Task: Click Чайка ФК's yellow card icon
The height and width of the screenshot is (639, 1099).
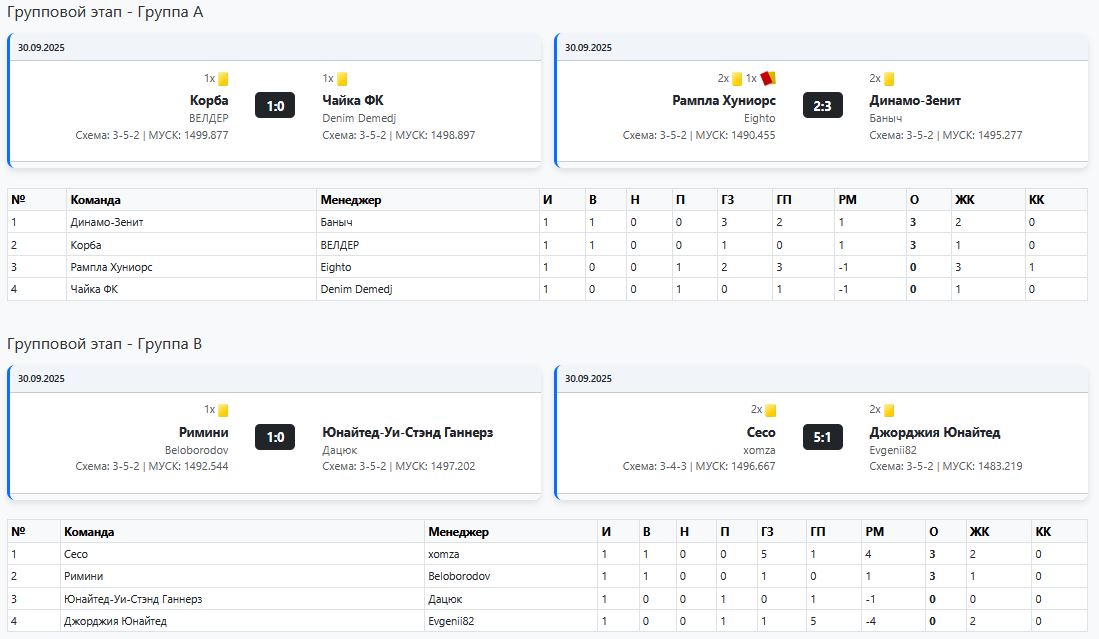Action: [x=342, y=79]
